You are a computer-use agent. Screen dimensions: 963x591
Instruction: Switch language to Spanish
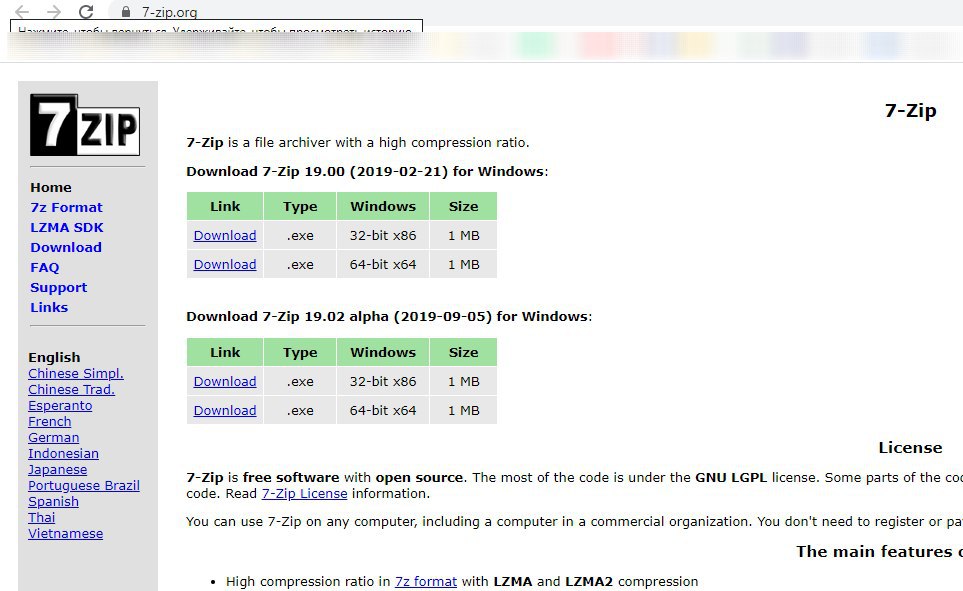coord(53,501)
